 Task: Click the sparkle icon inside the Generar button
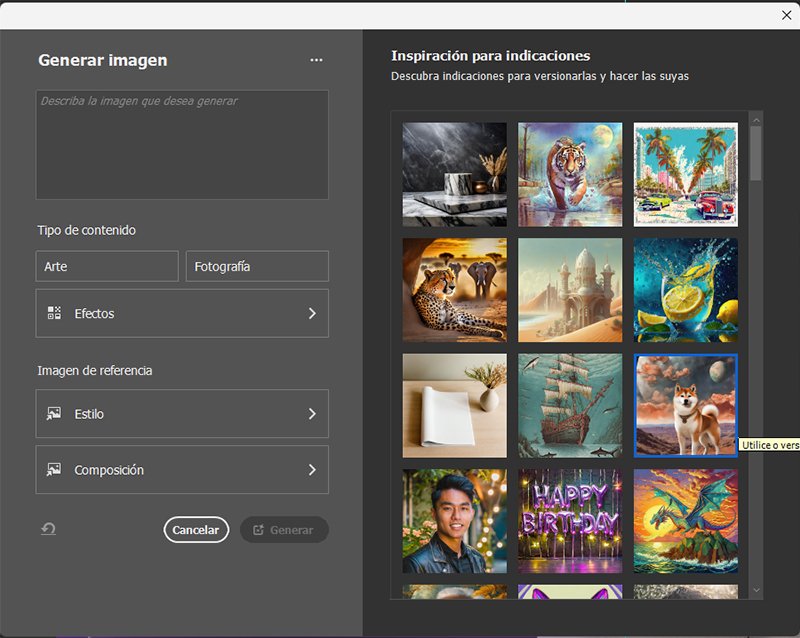point(259,530)
